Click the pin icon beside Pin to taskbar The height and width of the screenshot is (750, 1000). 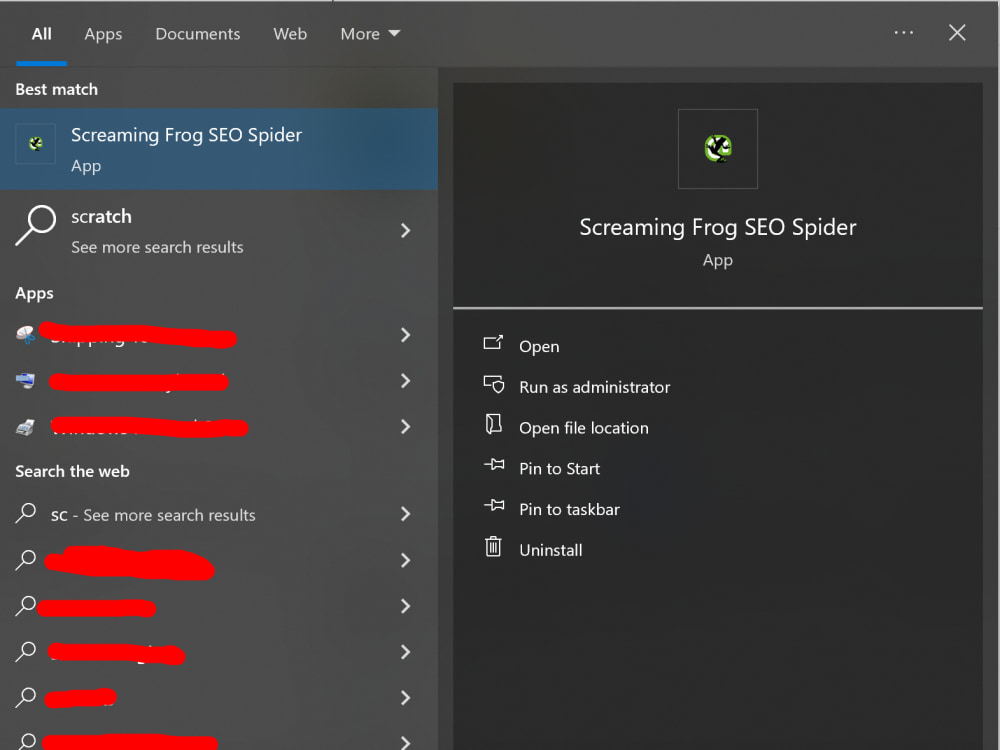pyautogui.click(x=494, y=505)
